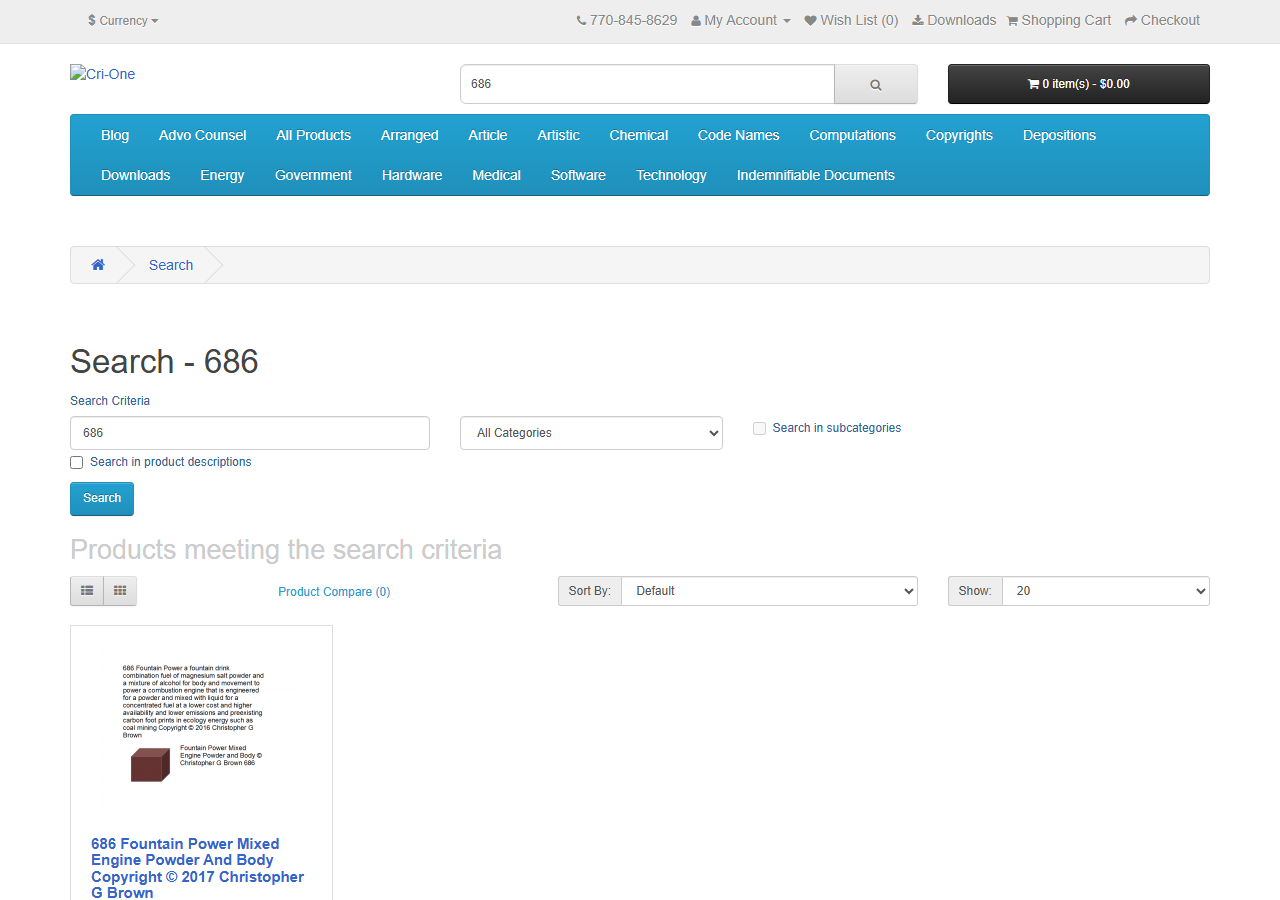Open the Technology category
The height and width of the screenshot is (900, 1280).
[x=671, y=175]
